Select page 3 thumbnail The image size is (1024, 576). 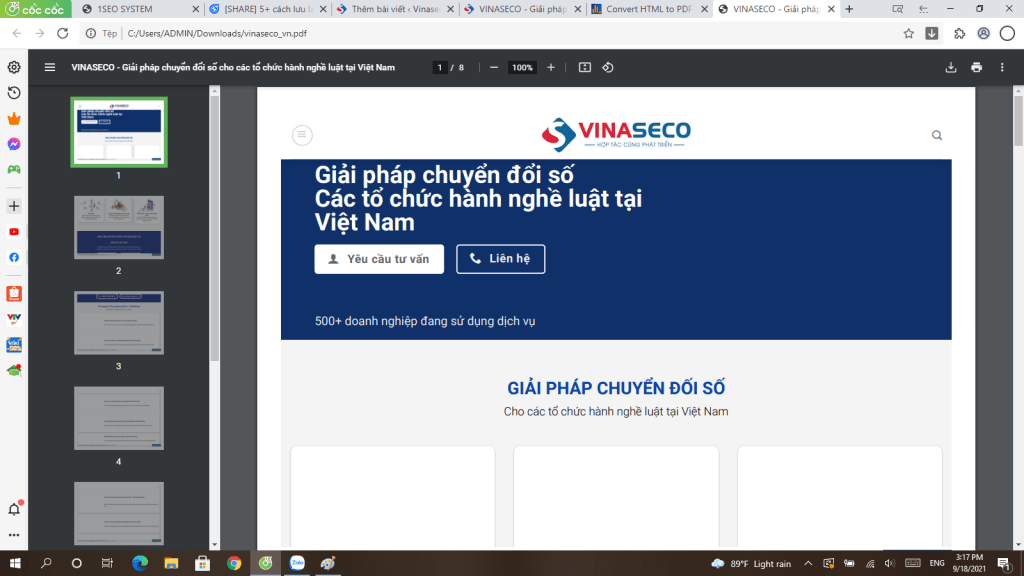[x=118, y=322]
